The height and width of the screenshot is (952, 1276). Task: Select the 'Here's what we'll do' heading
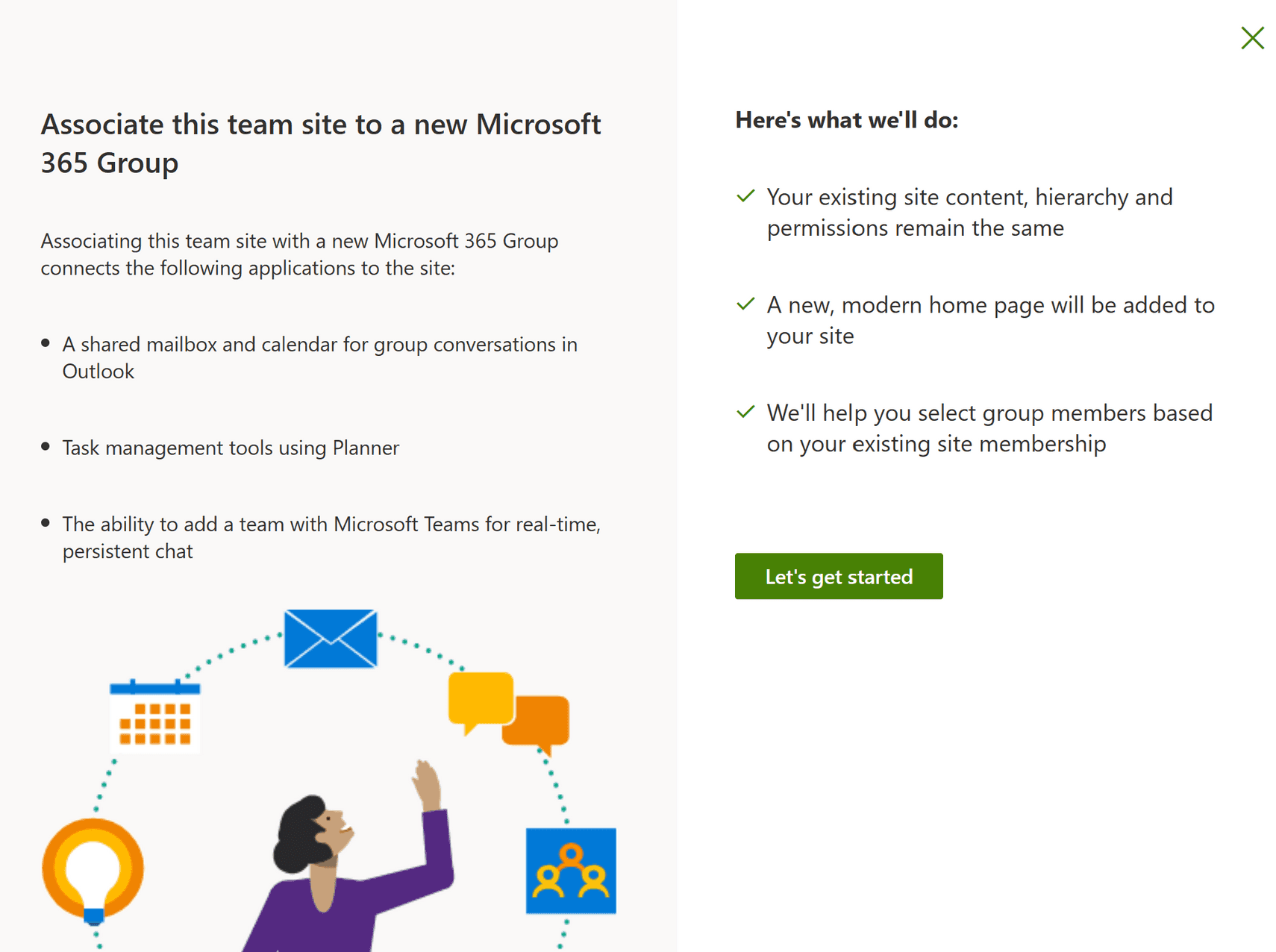click(847, 119)
